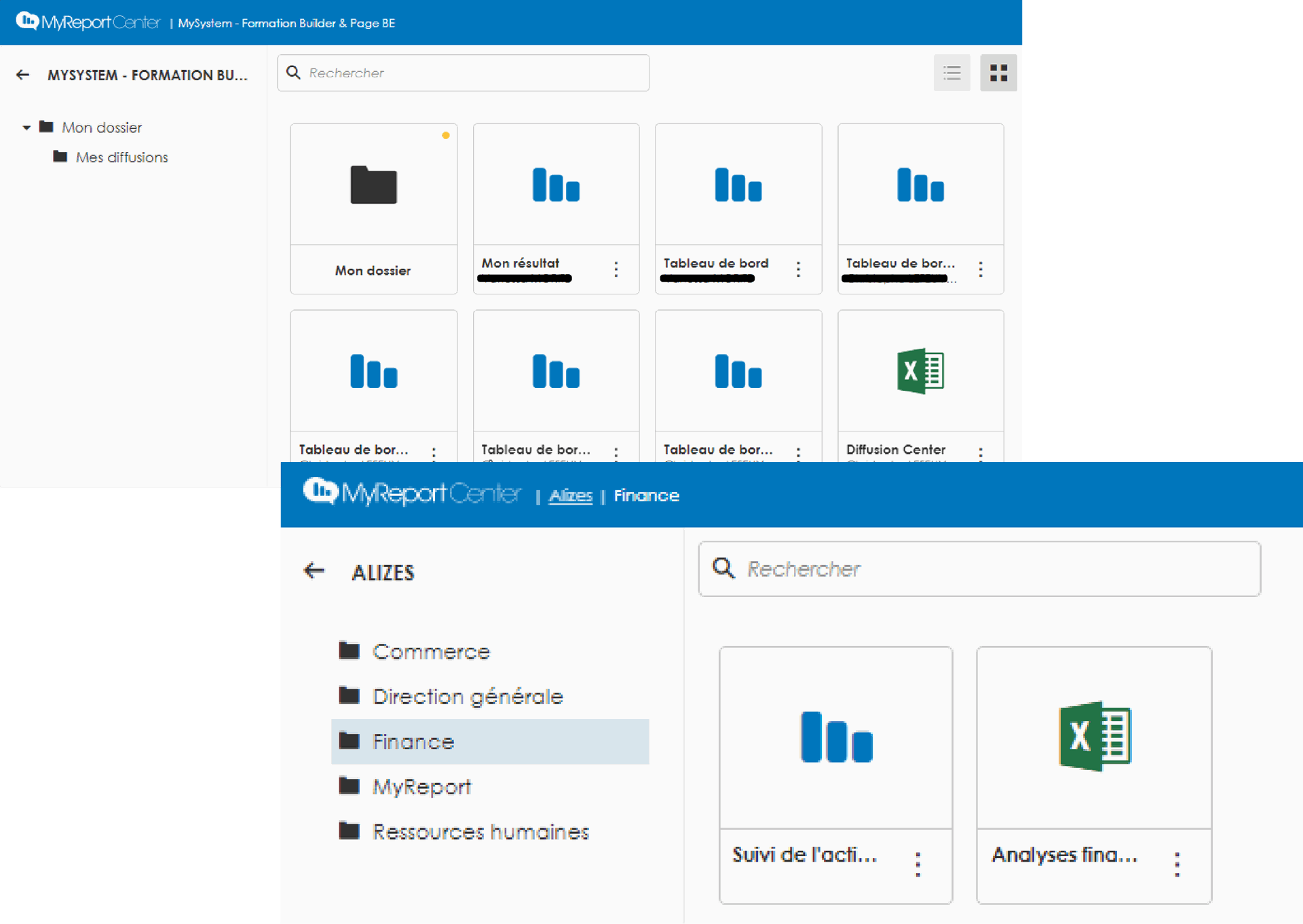
Task: Collapse the Mon dossier tree node
Action: (26, 128)
